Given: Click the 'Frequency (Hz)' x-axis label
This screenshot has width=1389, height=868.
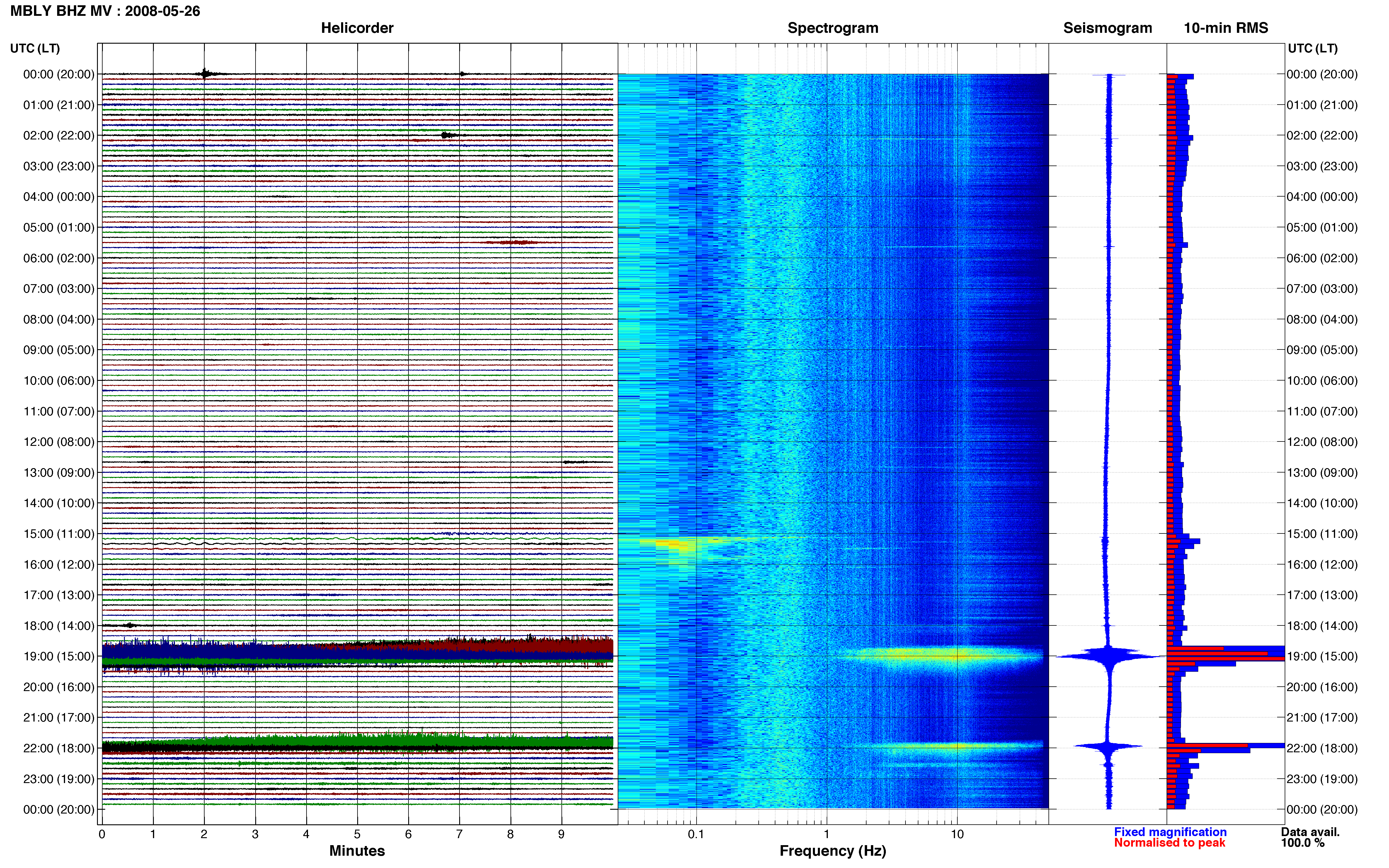Looking at the screenshot, I should [x=833, y=851].
